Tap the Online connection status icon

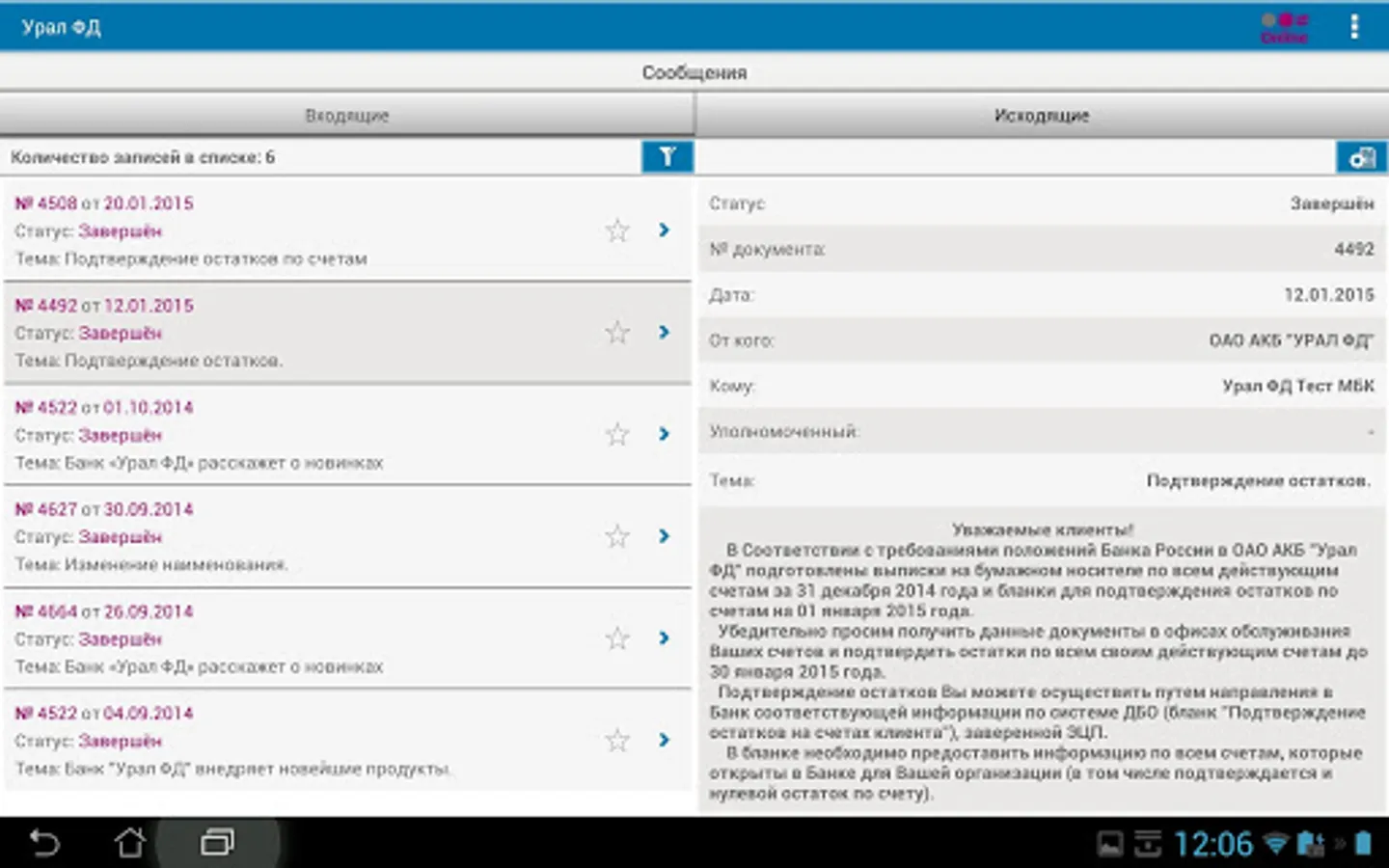click(x=1285, y=28)
